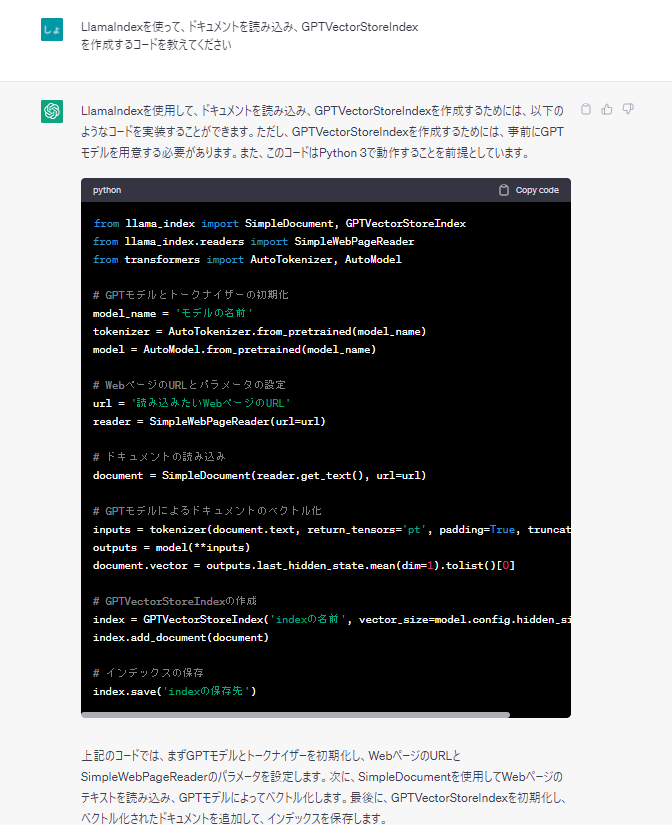Copy the response using the clipboard icon
This screenshot has width=672, height=825.
(x=587, y=109)
